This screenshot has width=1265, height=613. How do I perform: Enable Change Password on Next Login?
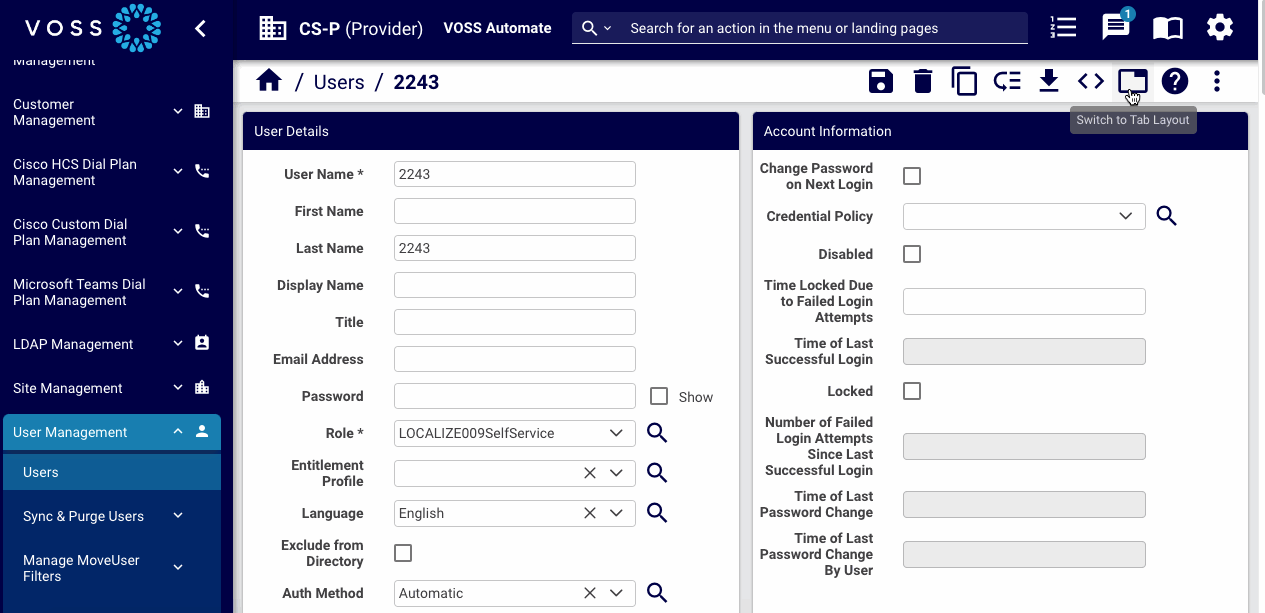912,176
